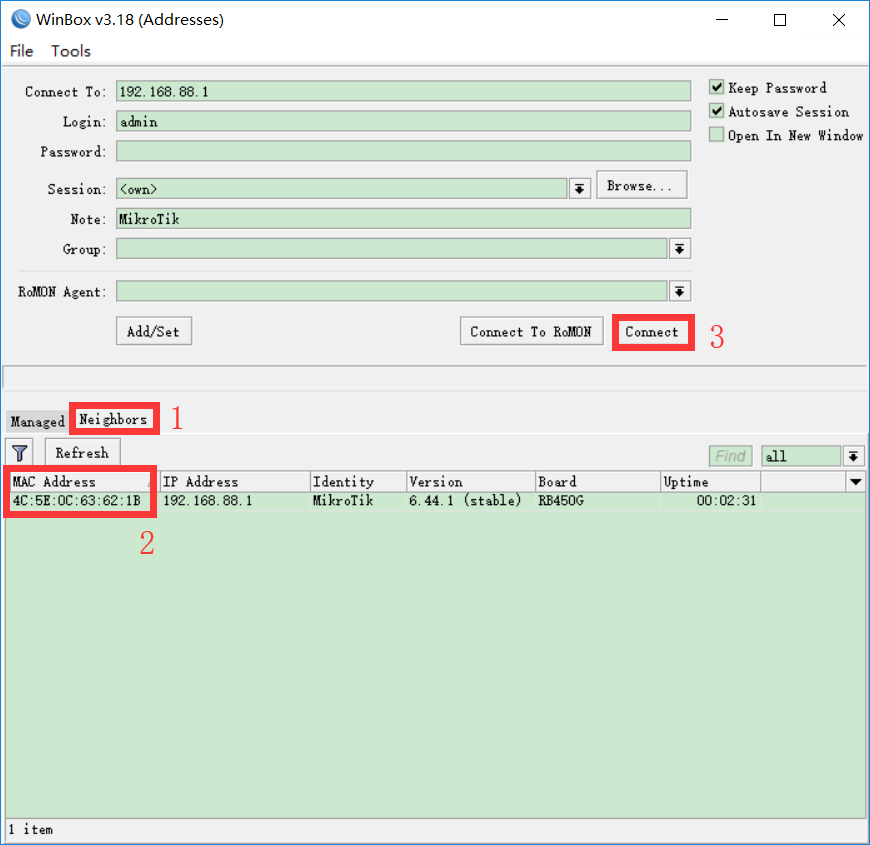The image size is (870, 845).
Task: Click the Note field containing MikroTik
Action: coord(403,219)
